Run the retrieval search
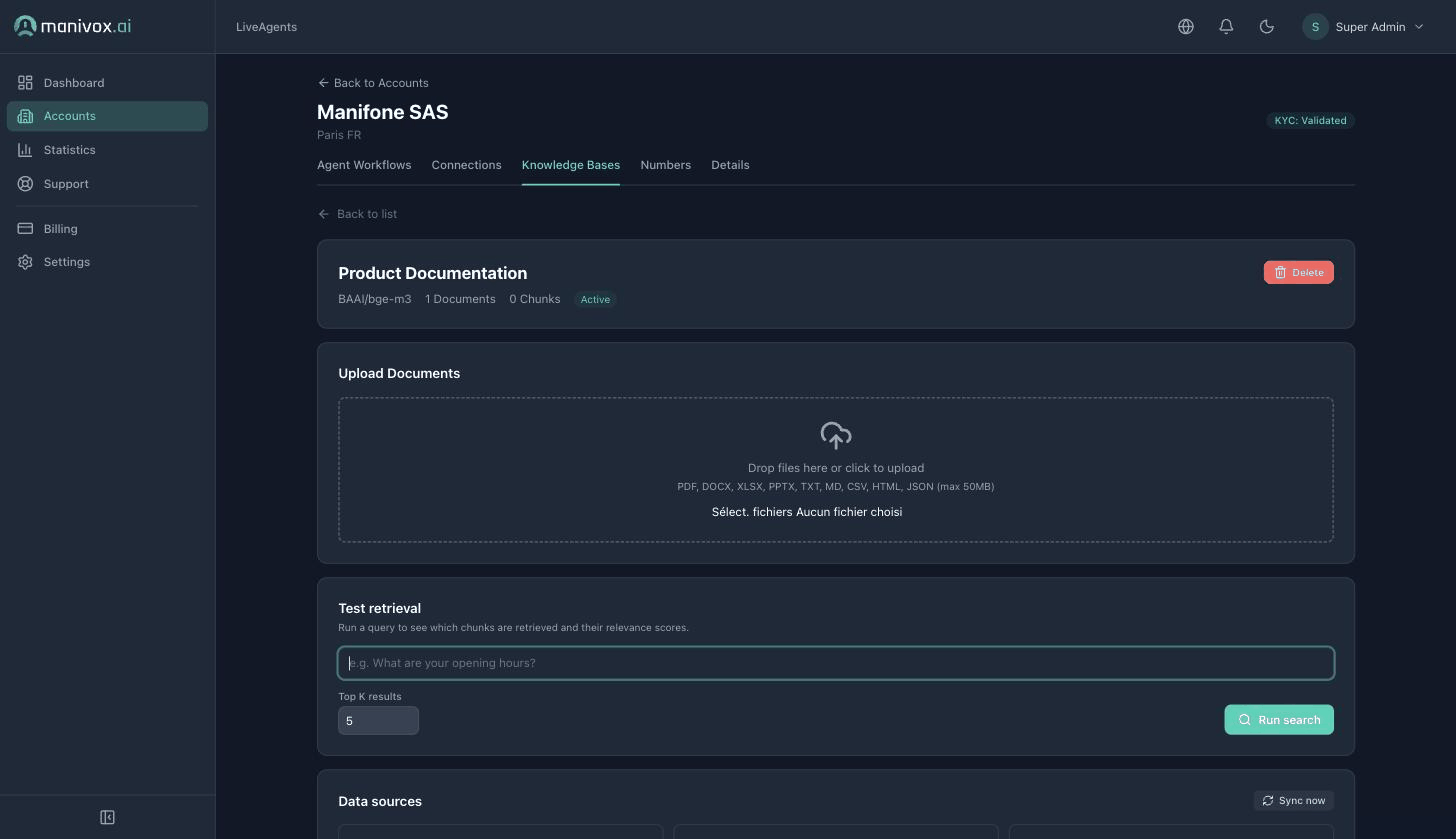This screenshot has height=839, width=1456. pos(1279,720)
